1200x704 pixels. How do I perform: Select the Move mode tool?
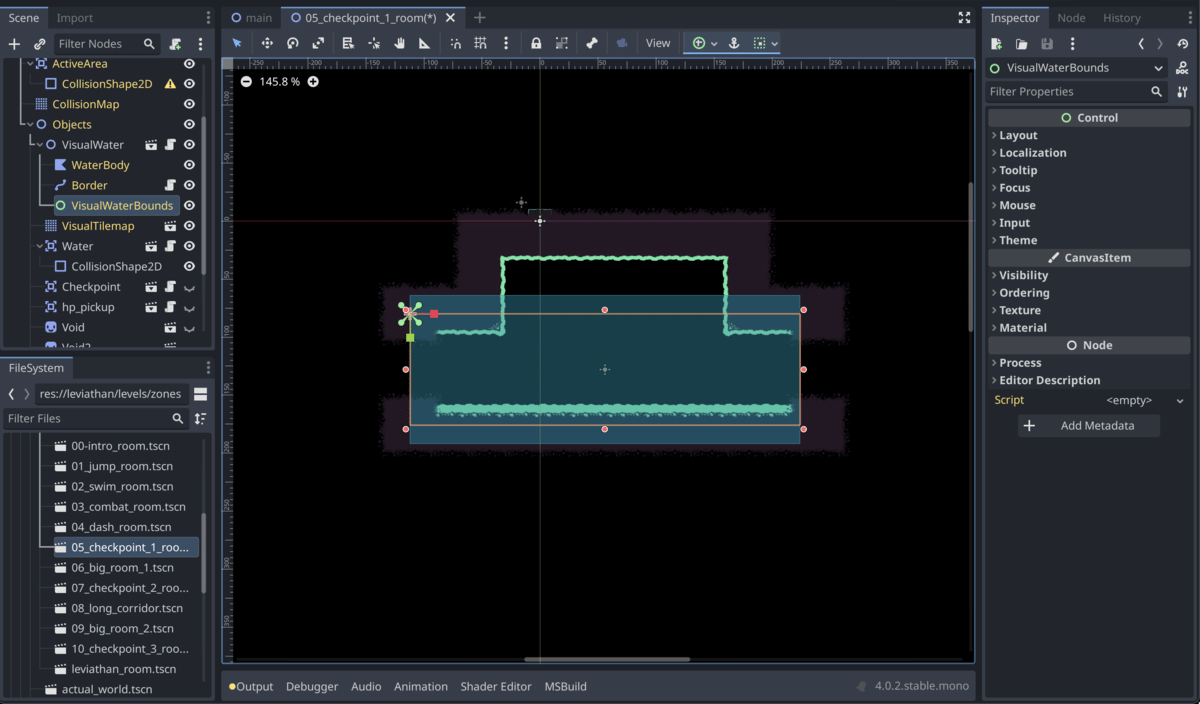pos(267,43)
